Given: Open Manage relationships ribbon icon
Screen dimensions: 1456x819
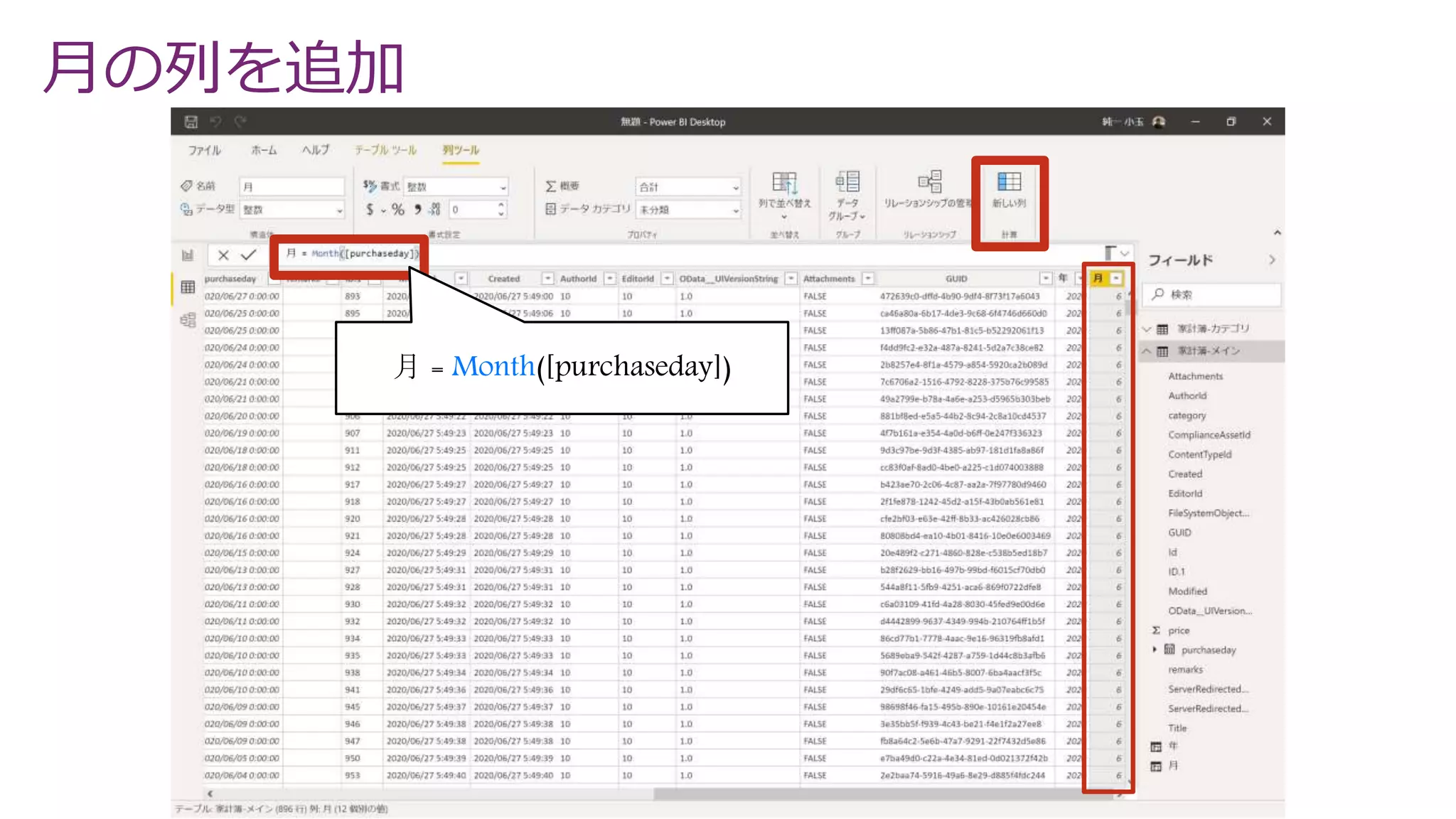Looking at the screenshot, I should pyautogui.click(x=929, y=183).
